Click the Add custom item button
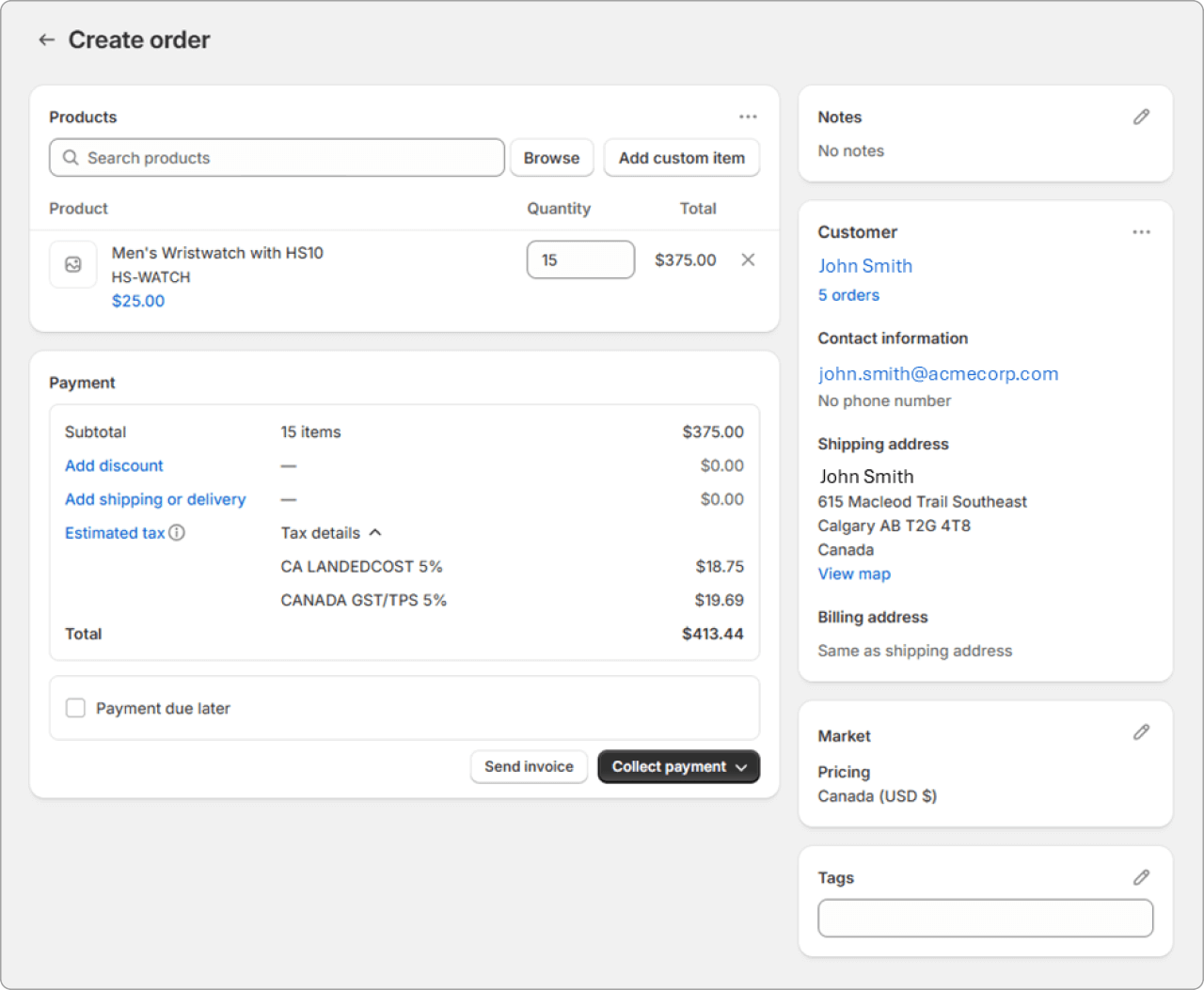This screenshot has width=1204, height=990. pyautogui.click(x=681, y=158)
